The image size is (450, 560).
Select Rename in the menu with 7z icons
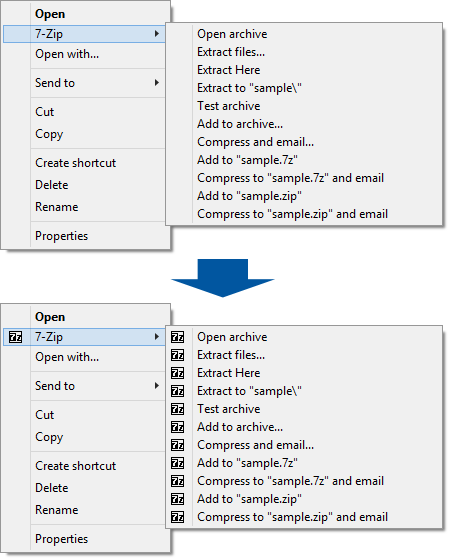56,510
